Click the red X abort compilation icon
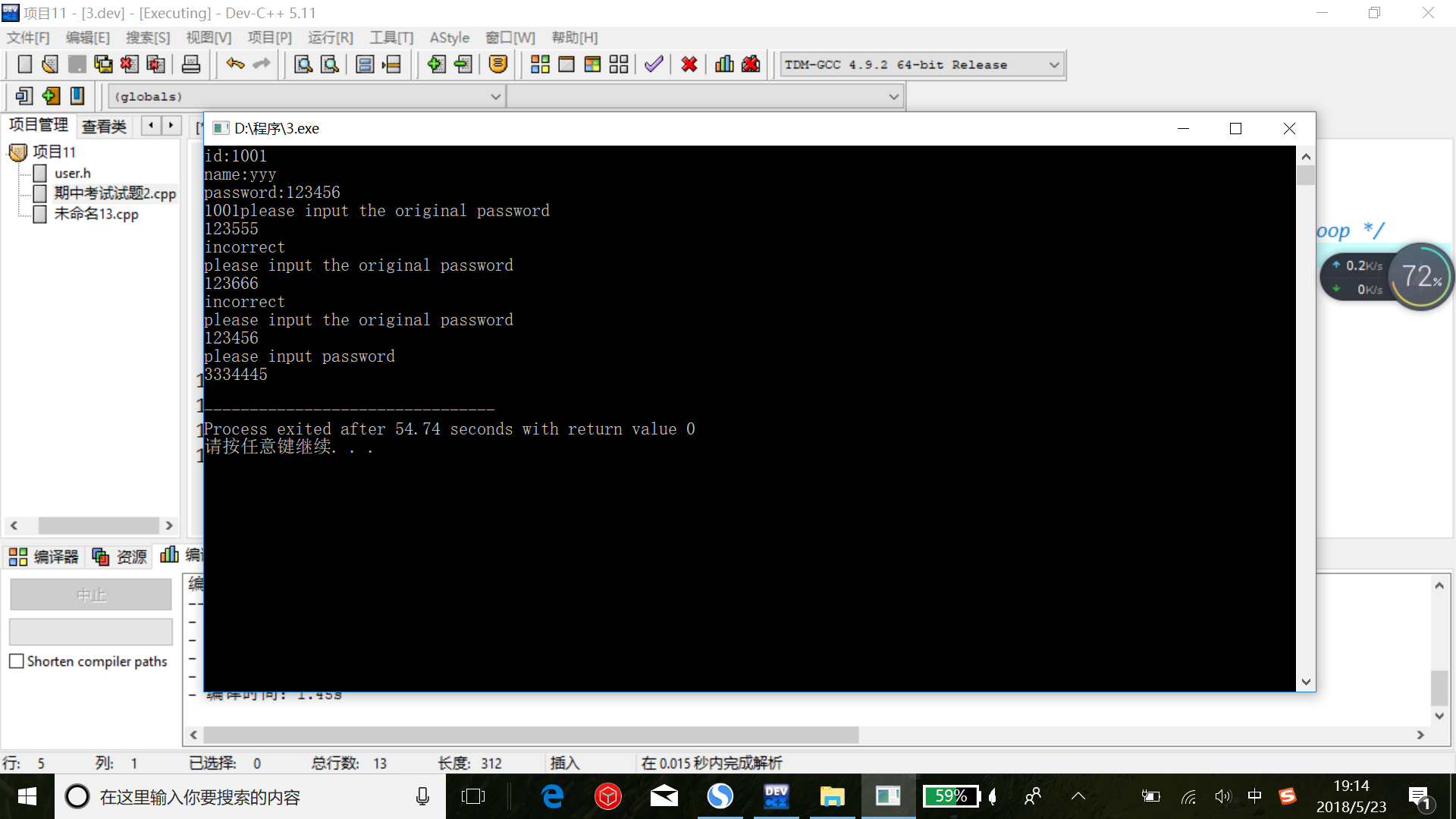This screenshot has height=819, width=1456. [689, 64]
